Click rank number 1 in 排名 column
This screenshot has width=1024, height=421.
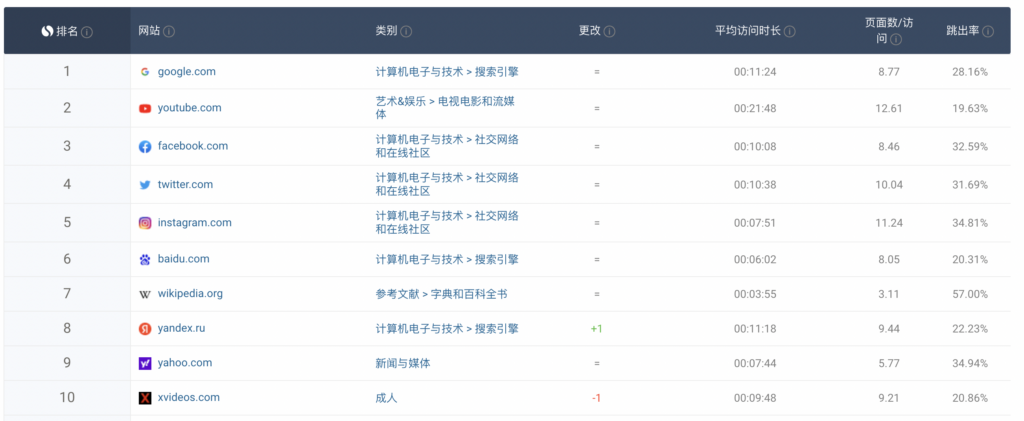coord(67,71)
